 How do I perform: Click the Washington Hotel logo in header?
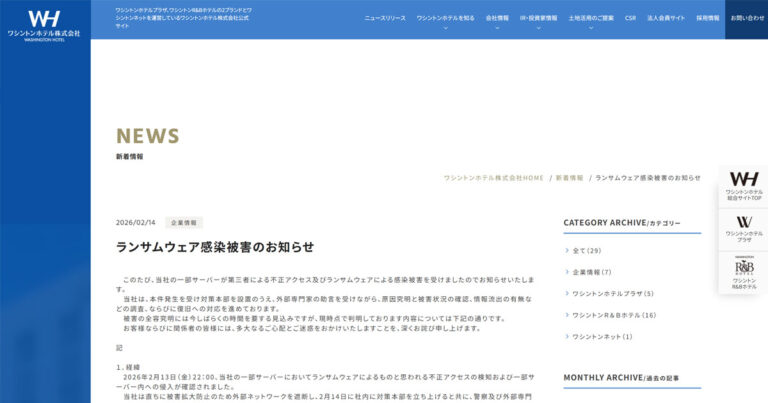pyautogui.click(x=44, y=22)
